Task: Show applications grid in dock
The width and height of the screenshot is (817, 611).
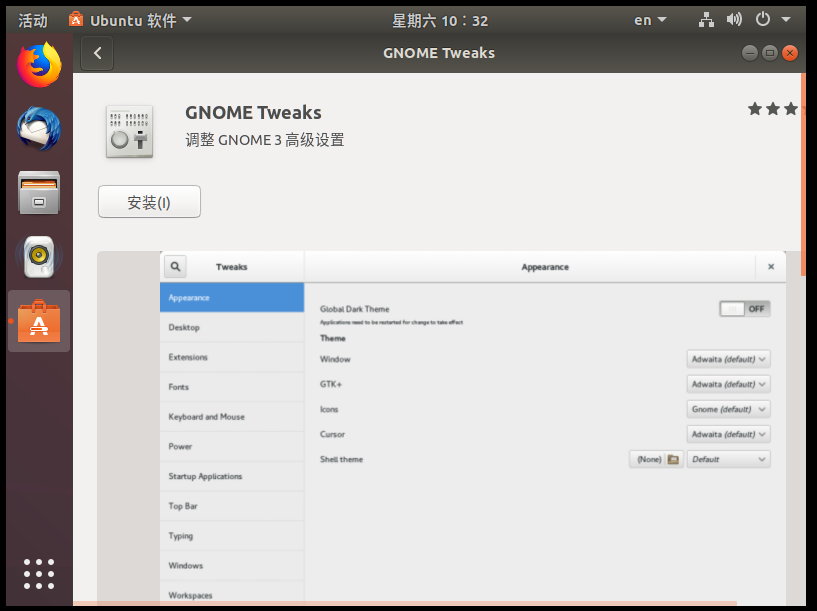Action: [39, 573]
